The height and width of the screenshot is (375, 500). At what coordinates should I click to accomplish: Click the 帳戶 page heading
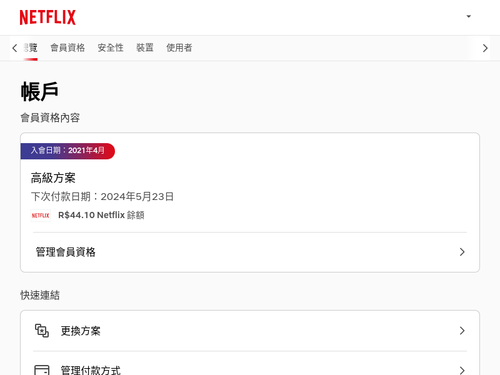[40, 92]
